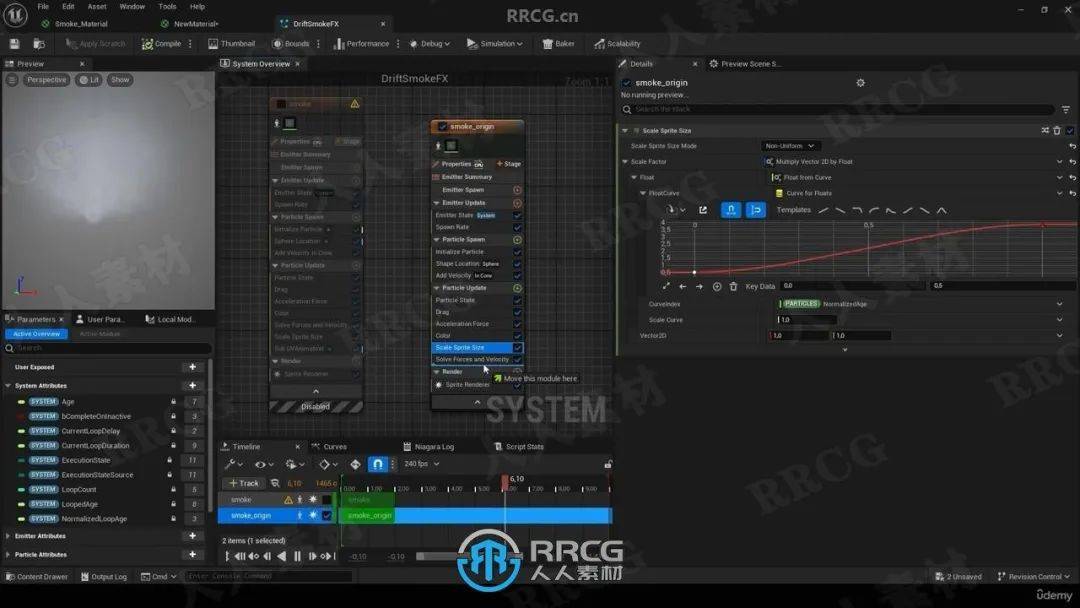Open the Lit view mode button

tap(89, 80)
